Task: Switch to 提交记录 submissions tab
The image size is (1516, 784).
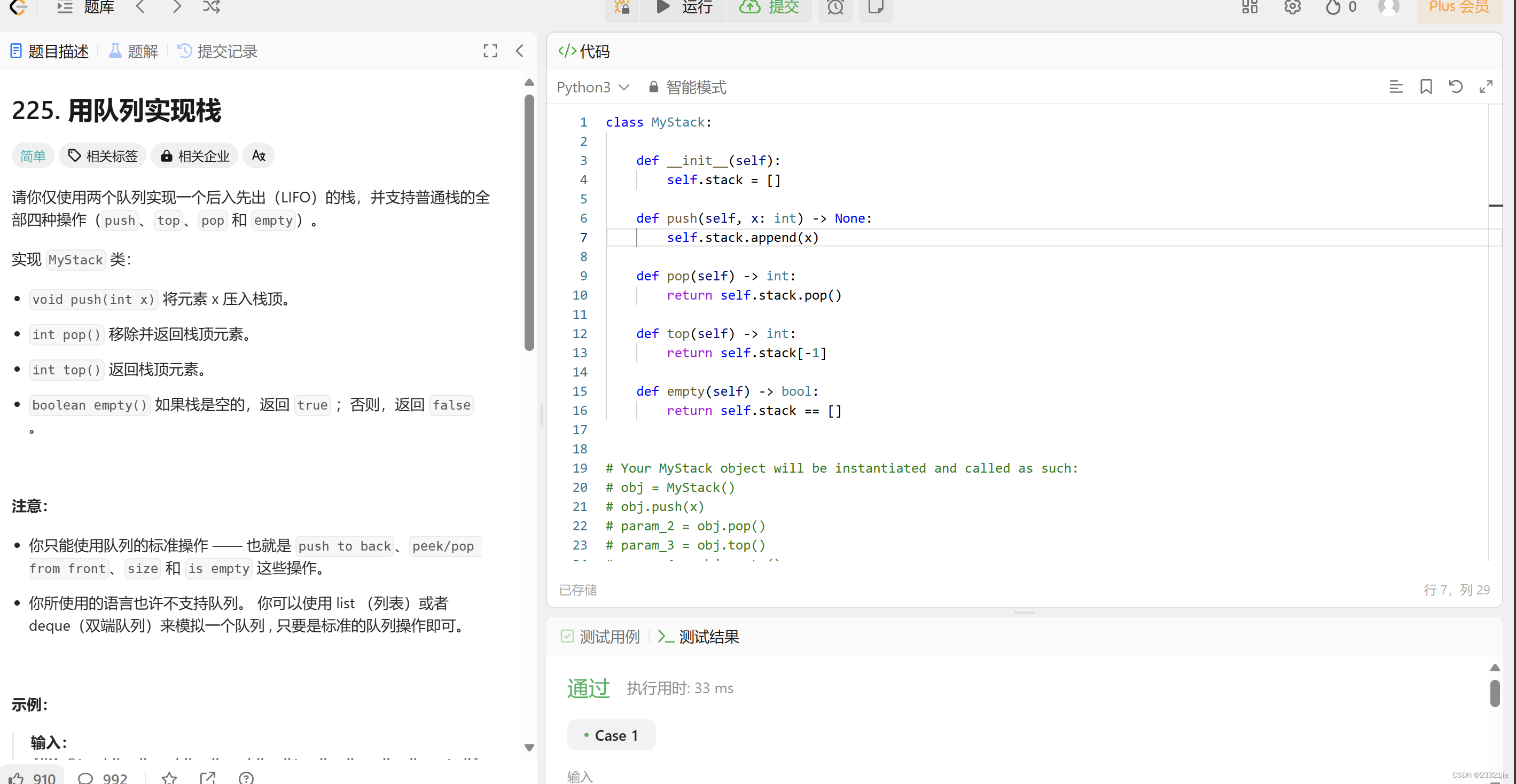Action: 218,51
